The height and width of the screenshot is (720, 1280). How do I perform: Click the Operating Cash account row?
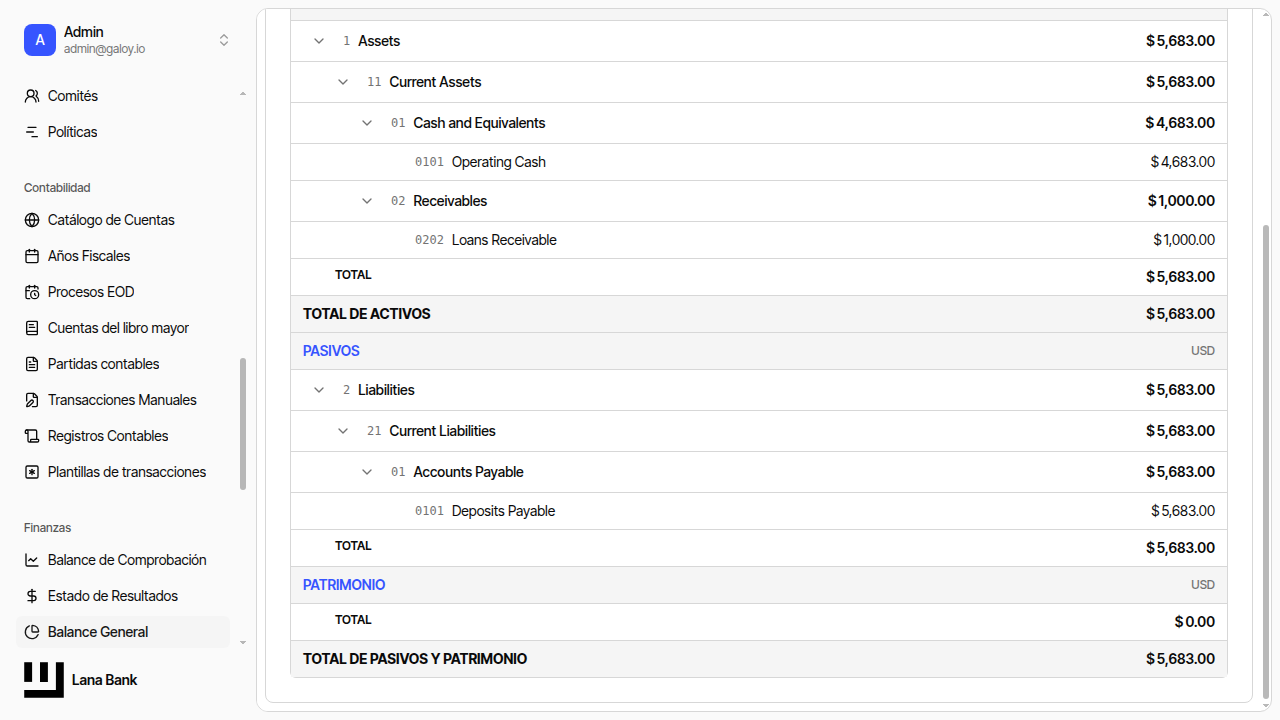point(759,162)
